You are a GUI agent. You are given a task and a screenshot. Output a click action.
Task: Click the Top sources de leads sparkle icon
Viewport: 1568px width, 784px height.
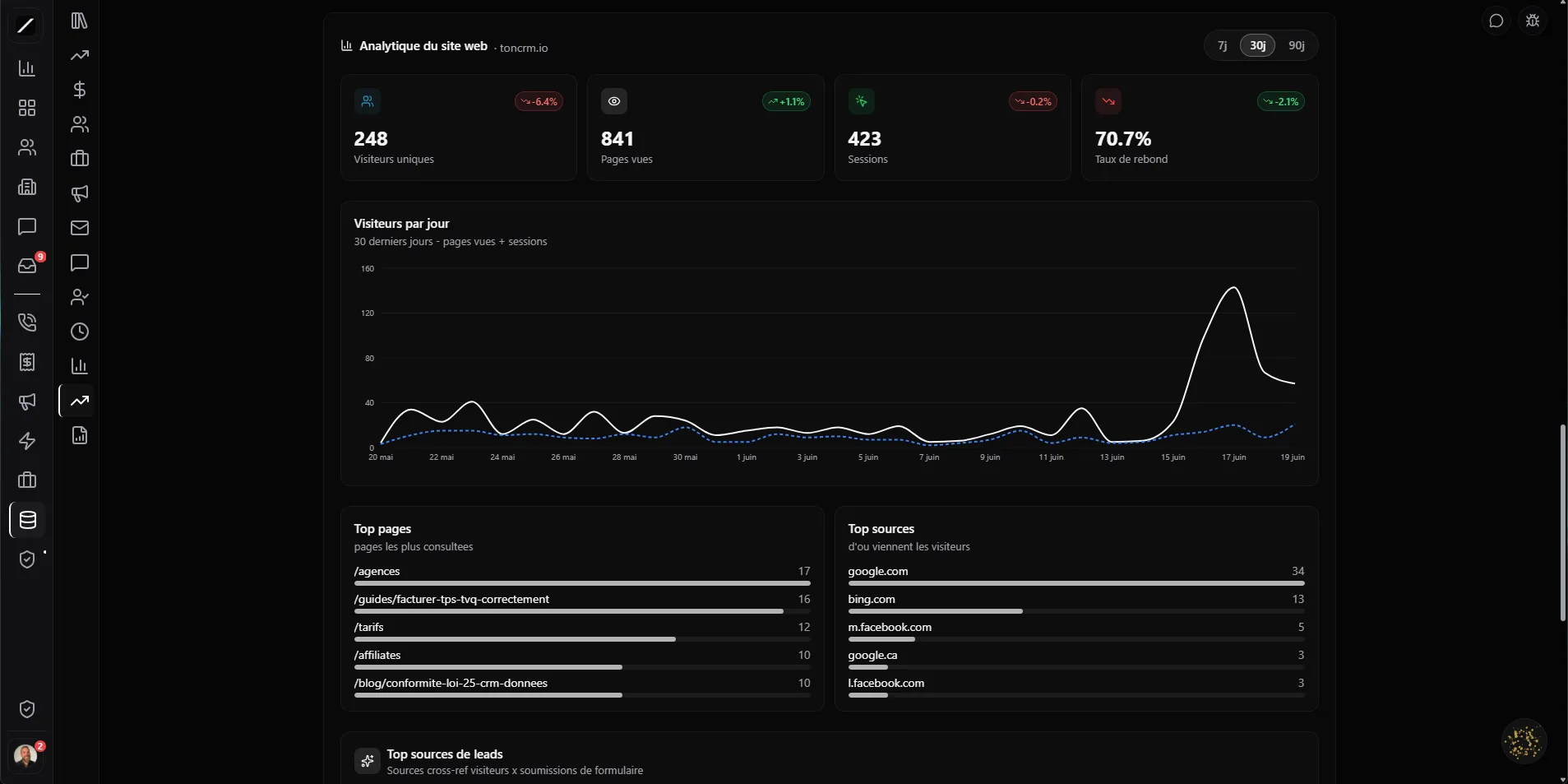(368, 761)
